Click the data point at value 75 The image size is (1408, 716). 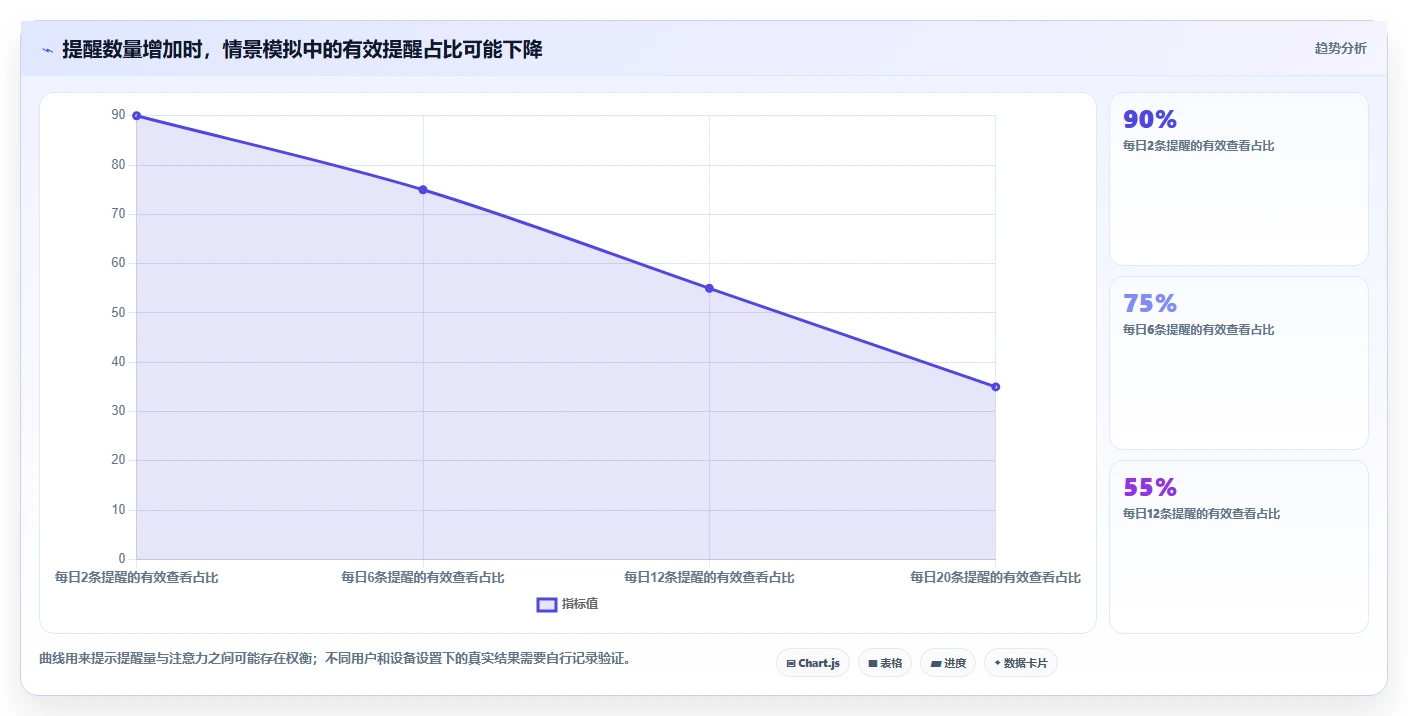click(x=423, y=190)
